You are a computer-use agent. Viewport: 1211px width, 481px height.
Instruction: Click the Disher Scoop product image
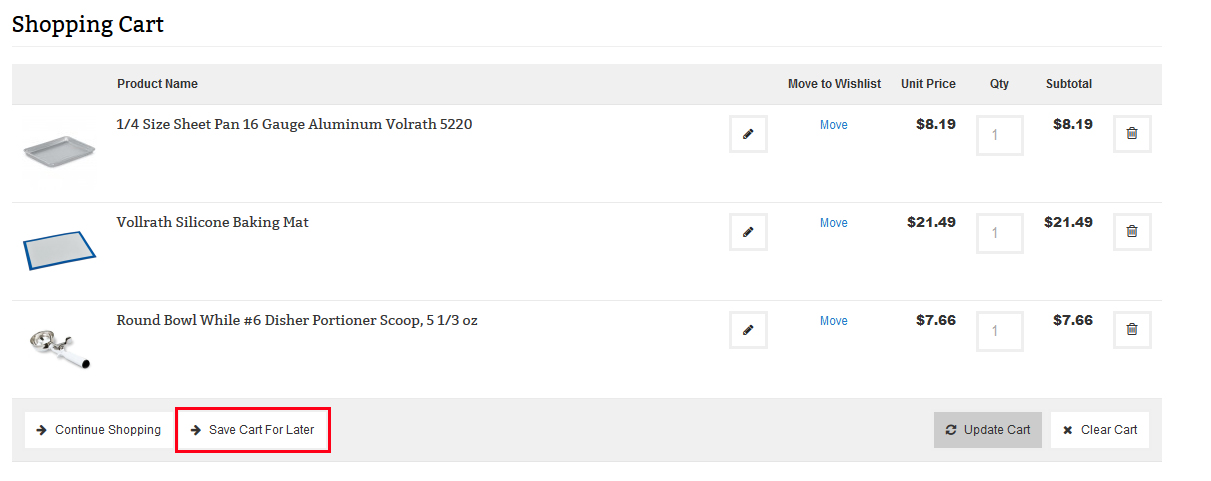click(59, 346)
